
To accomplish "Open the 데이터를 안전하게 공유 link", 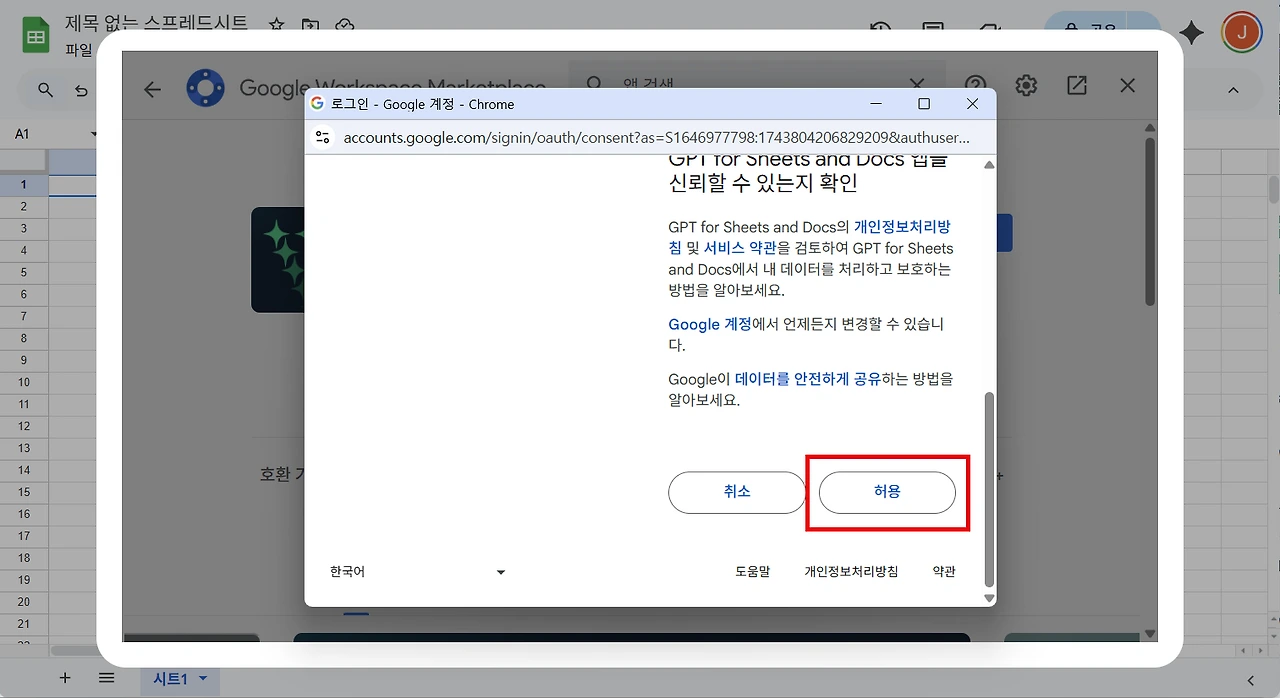I will coord(808,379).
